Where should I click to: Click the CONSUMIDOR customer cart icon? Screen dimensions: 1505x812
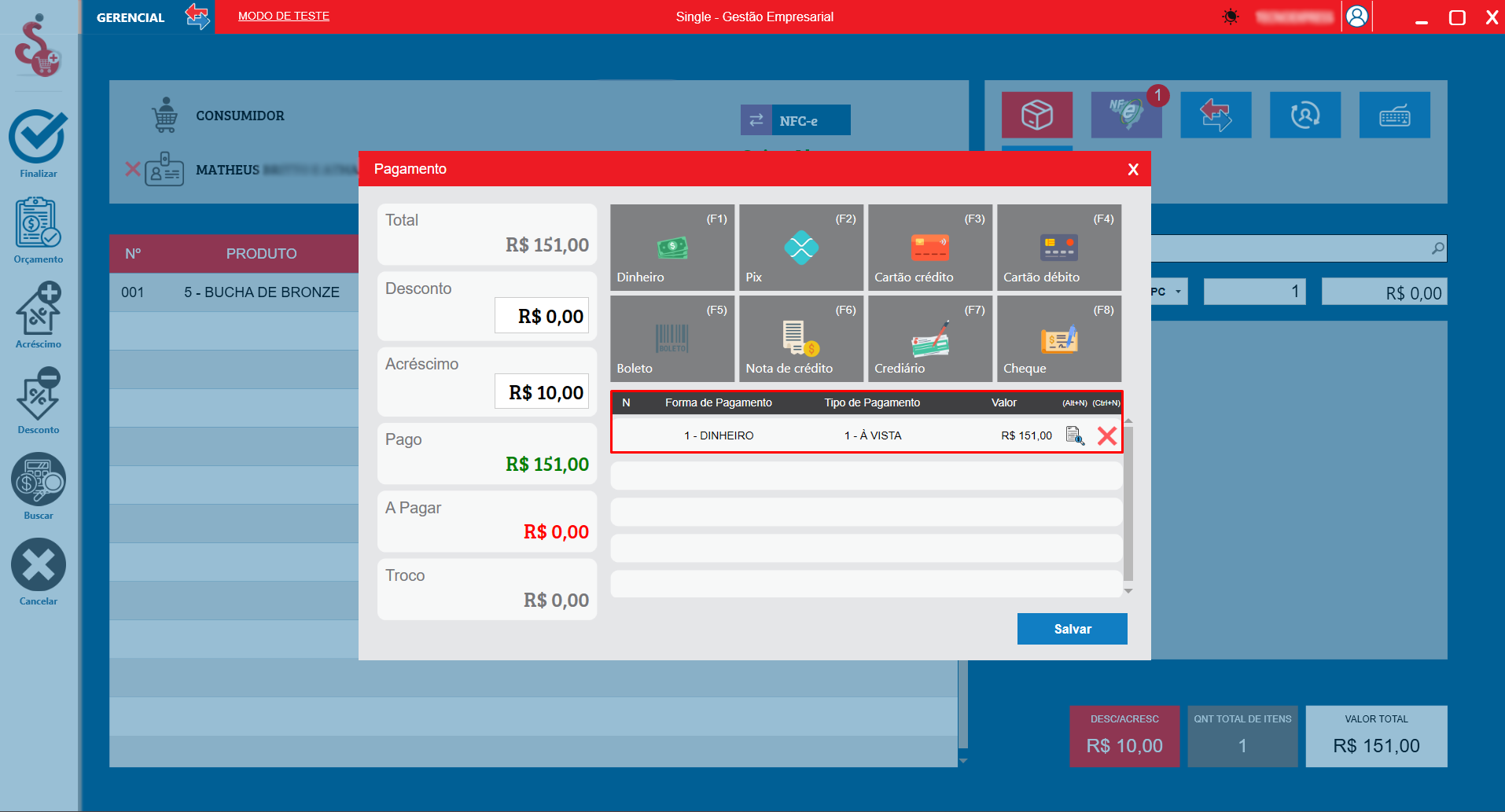(165, 115)
